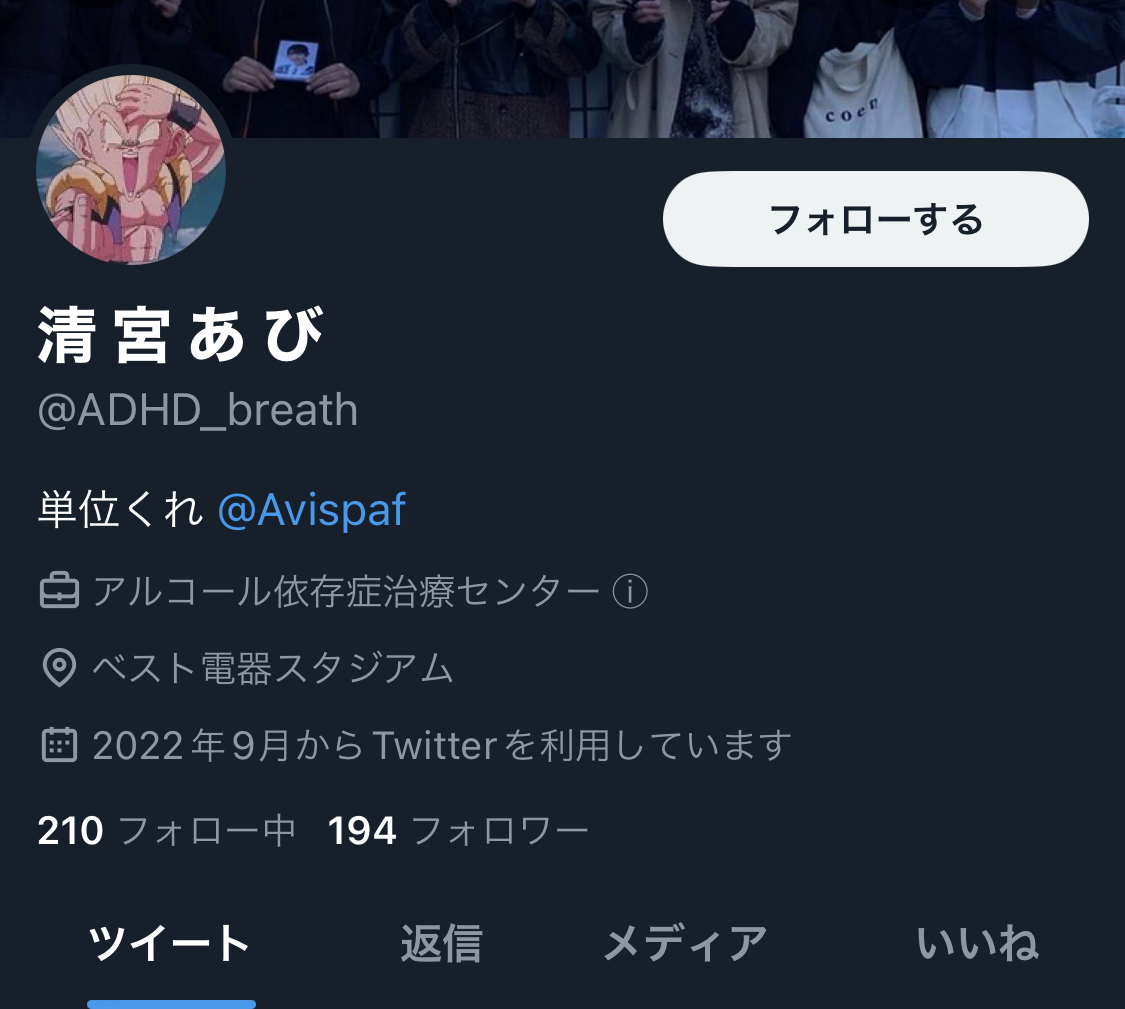Tap the calendar join-date icon
The height and width of the screenshot is (1009, 1125).
[60, 745]
